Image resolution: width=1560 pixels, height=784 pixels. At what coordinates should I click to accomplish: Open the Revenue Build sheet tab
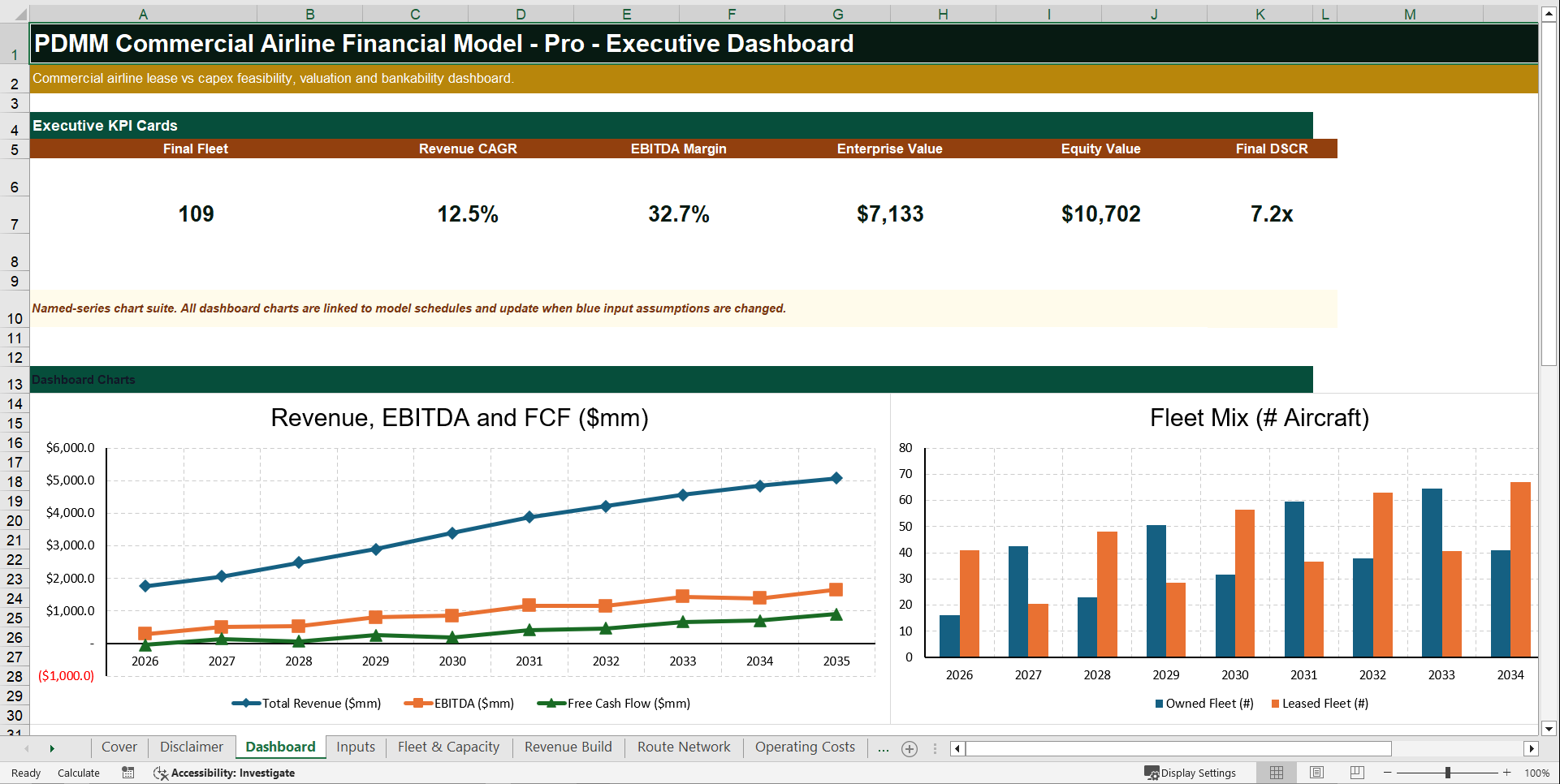click(568, 747)
